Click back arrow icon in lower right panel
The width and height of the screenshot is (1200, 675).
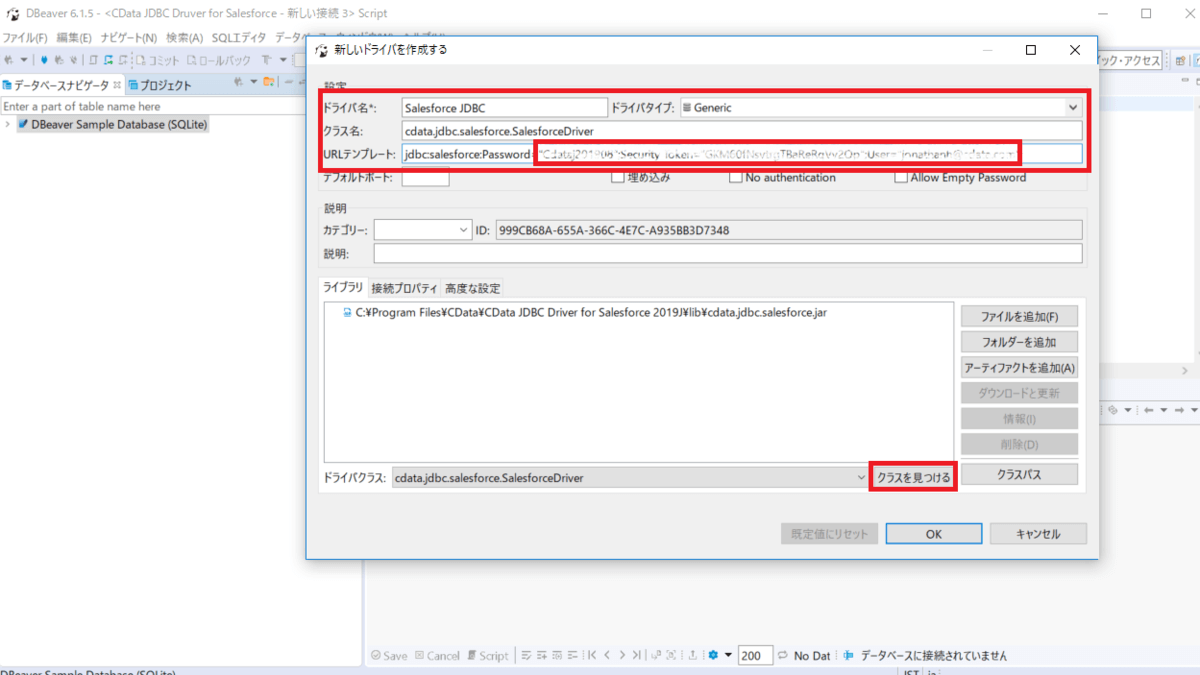[x=1148, y=410]
